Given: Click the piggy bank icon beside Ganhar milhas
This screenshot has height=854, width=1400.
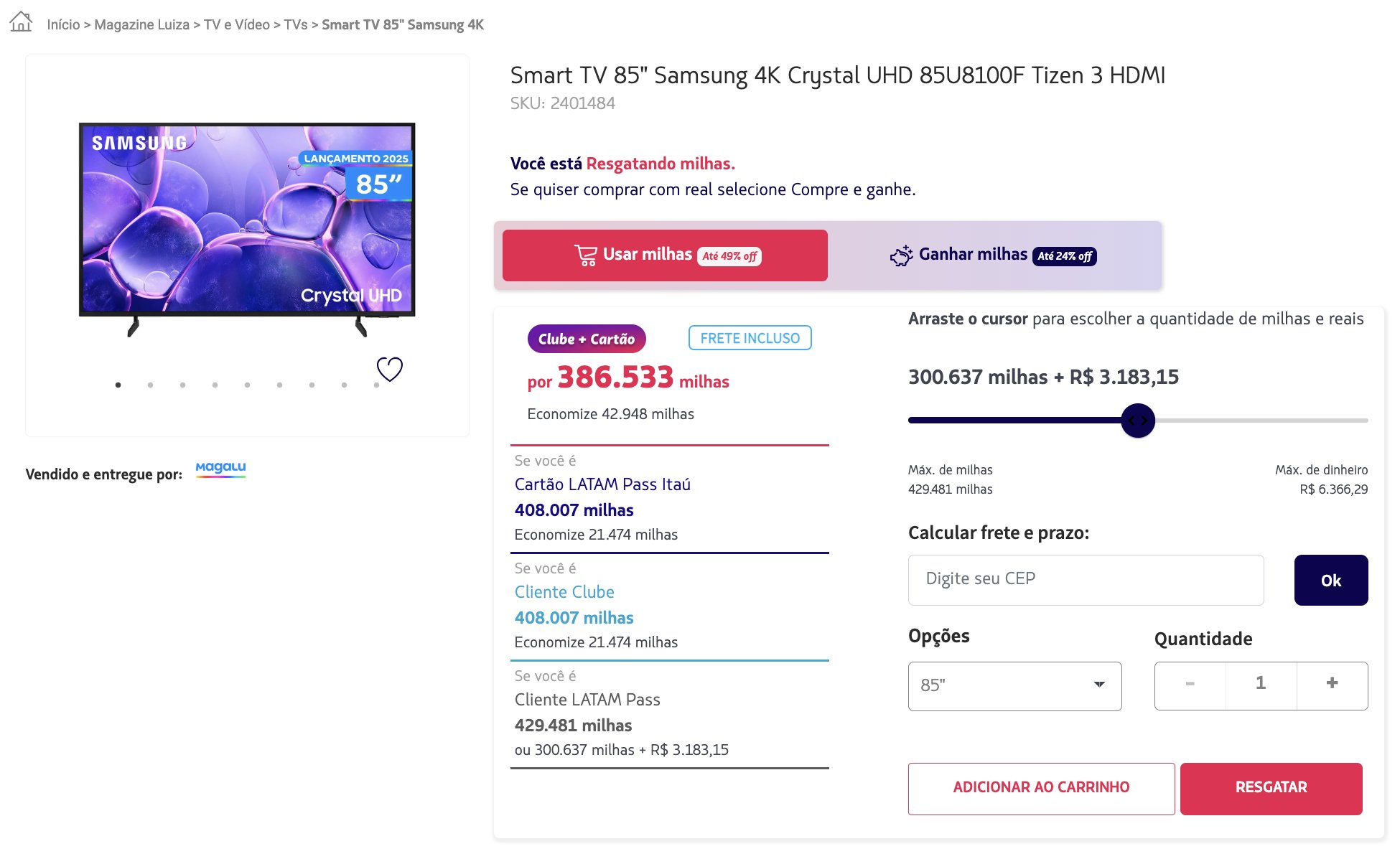Looking at the screenshot, I should click(901, 255).
